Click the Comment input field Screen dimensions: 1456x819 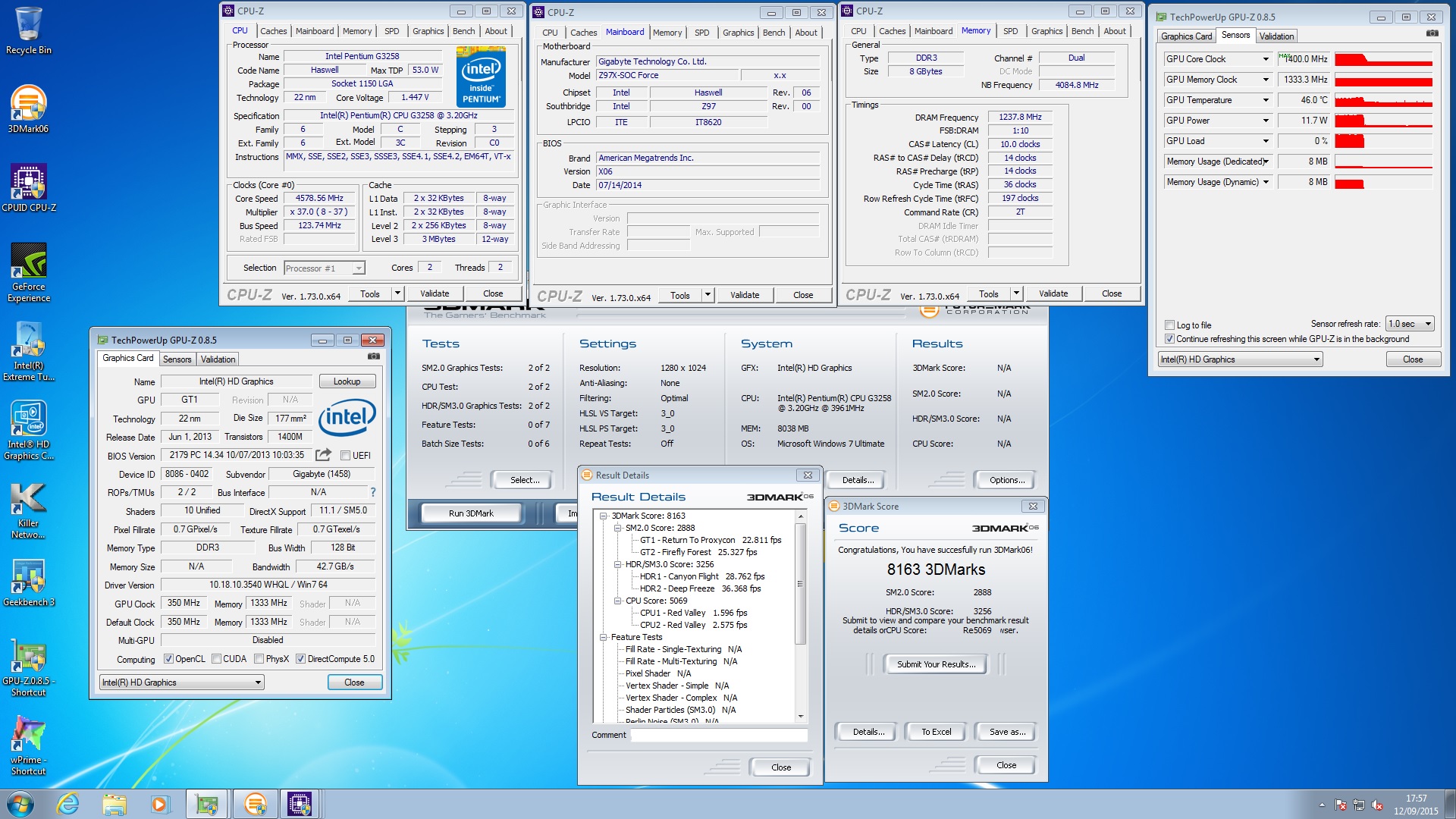tap(719, 735)
